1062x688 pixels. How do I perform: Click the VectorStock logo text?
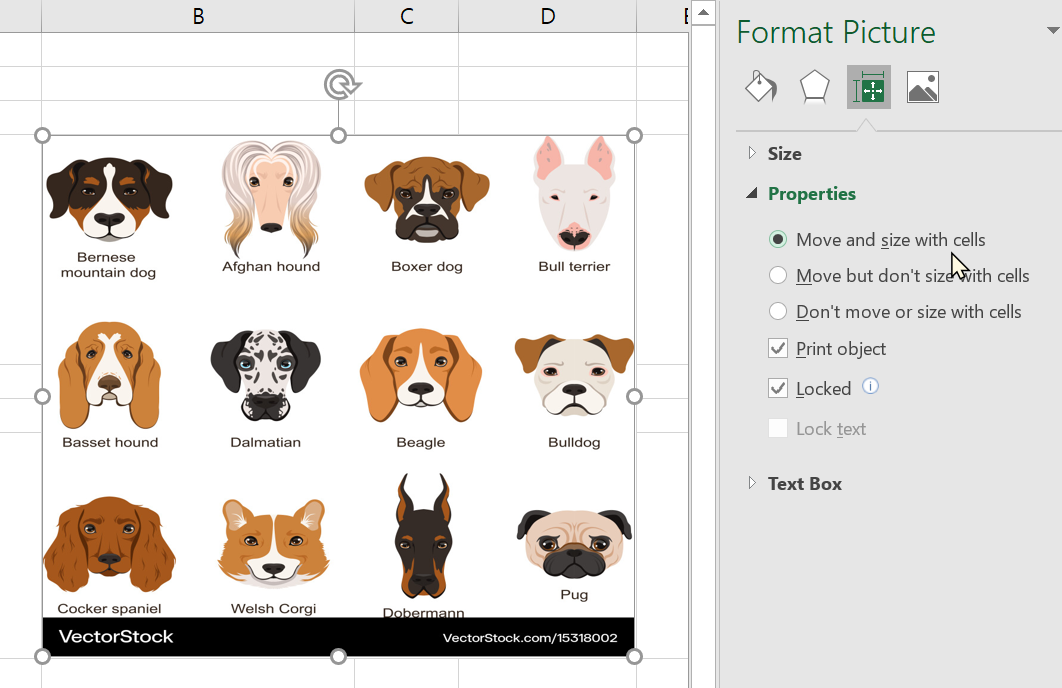[x=116, y=637]
